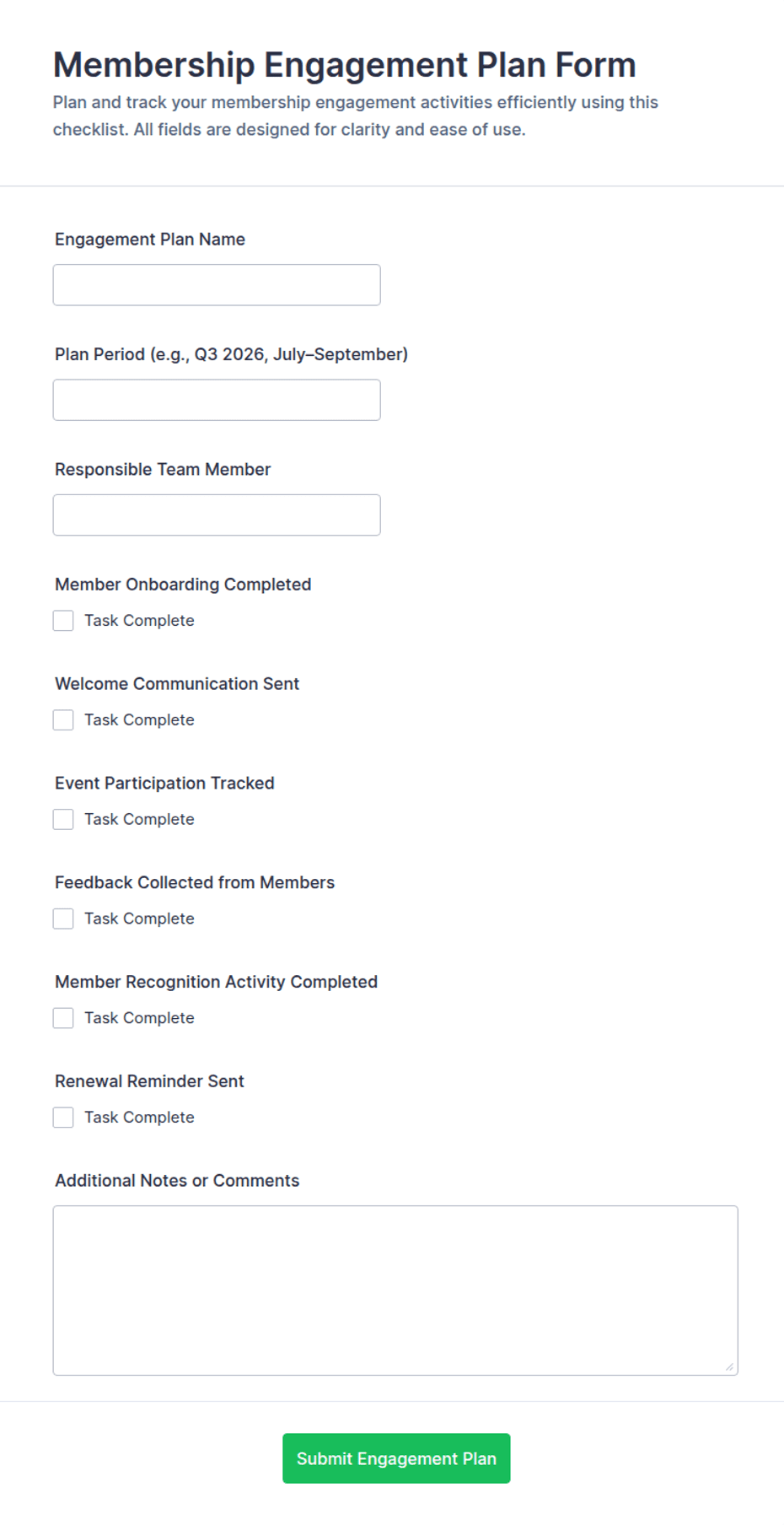784x1525 pixels.
Task: Click the 'Engagement Plan Name' field label
Action: [150, 240]
